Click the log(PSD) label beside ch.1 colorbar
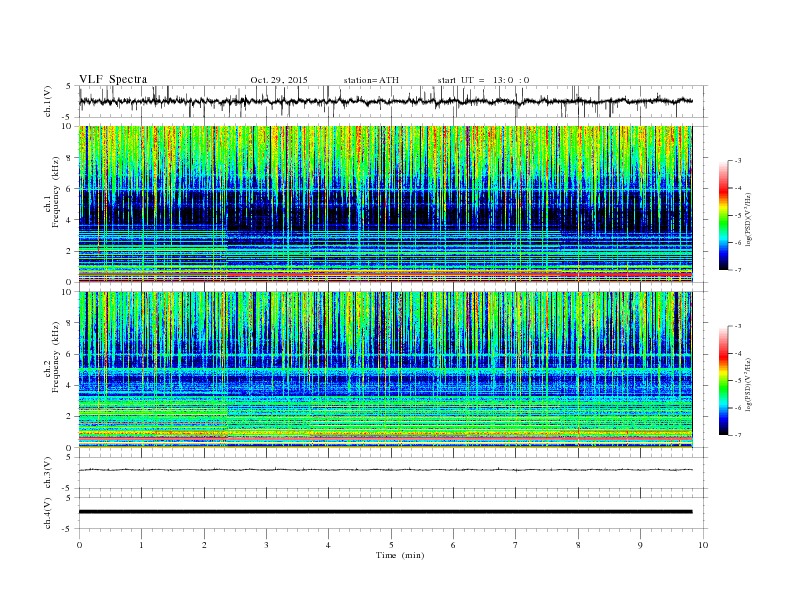 [x=749, y=219]
